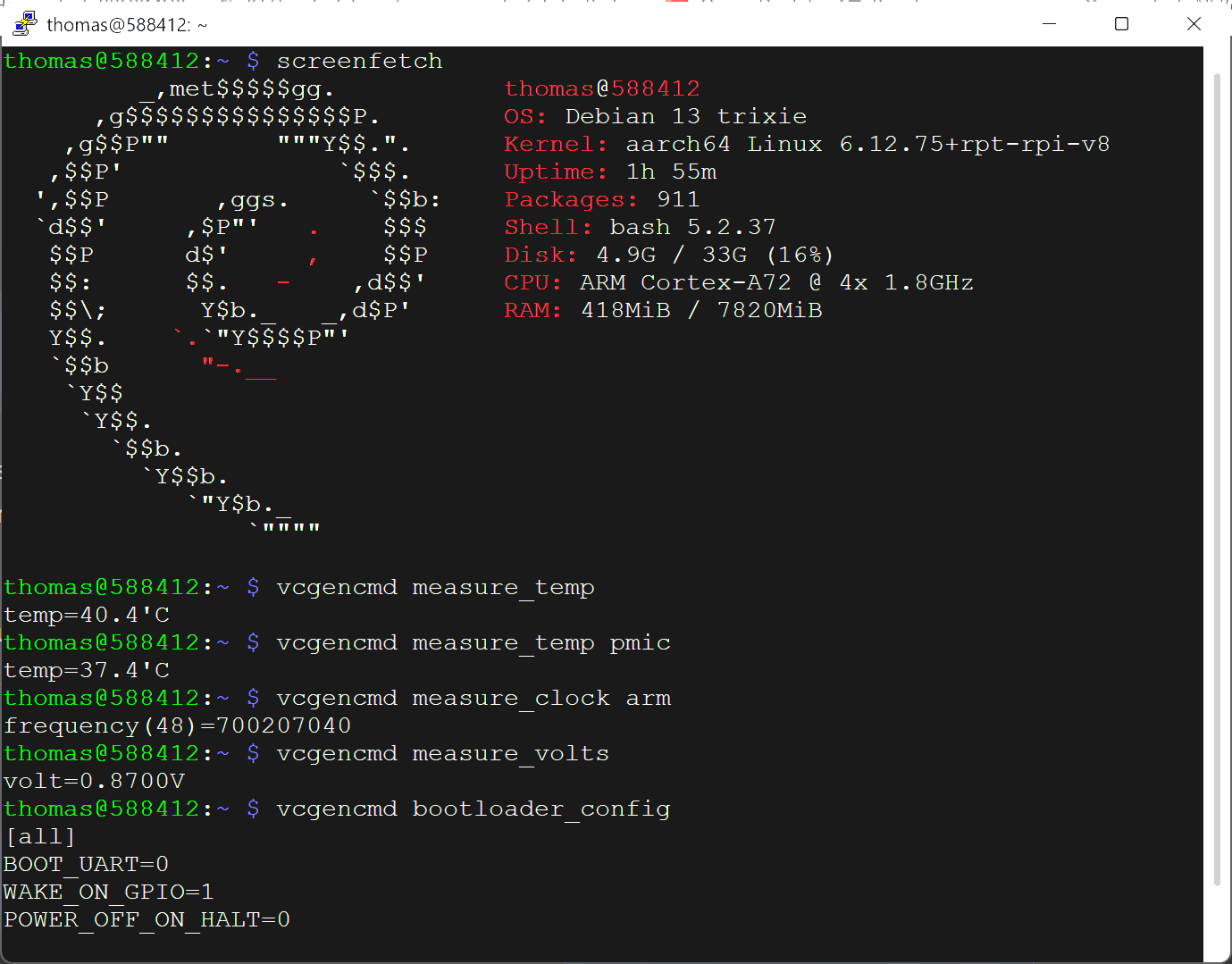Click the 'vcgencmd measure_temp pmic' command

click(474, 642)
